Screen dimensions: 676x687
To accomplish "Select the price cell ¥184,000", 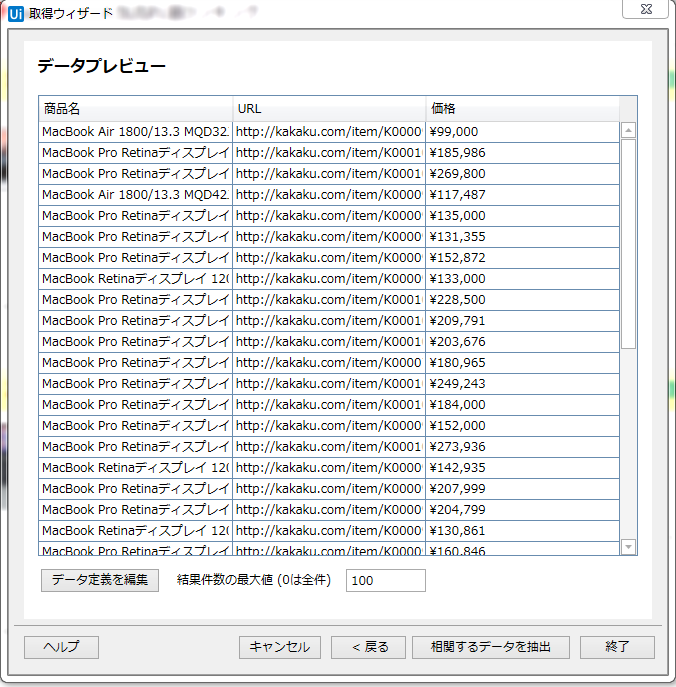I will pos(523,405).
